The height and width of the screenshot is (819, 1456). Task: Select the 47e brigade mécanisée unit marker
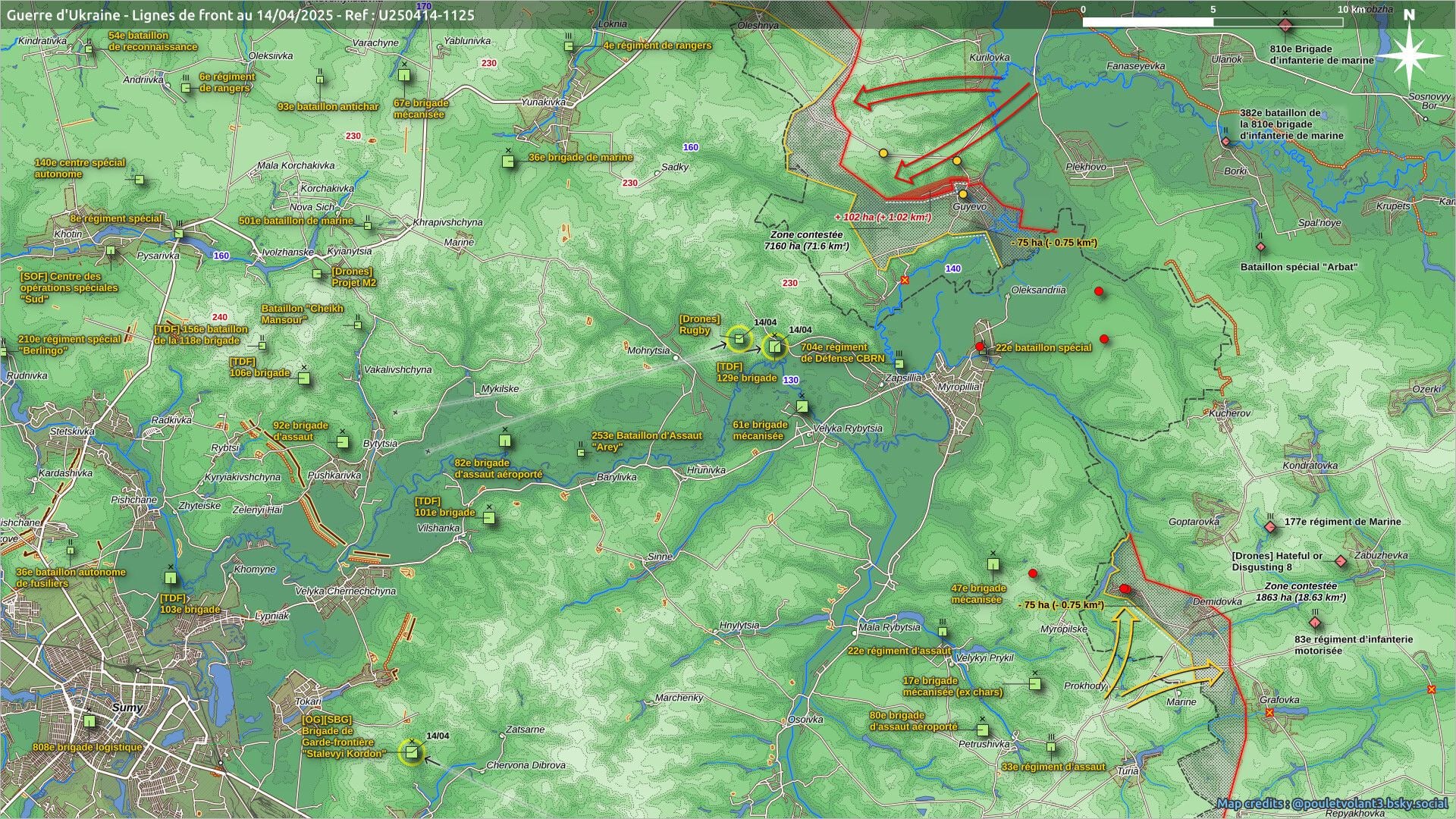(x=993, y=564)
